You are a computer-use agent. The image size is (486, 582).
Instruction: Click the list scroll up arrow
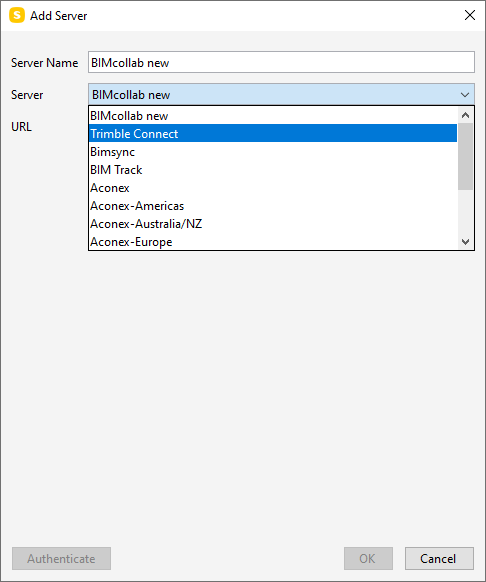465,115
